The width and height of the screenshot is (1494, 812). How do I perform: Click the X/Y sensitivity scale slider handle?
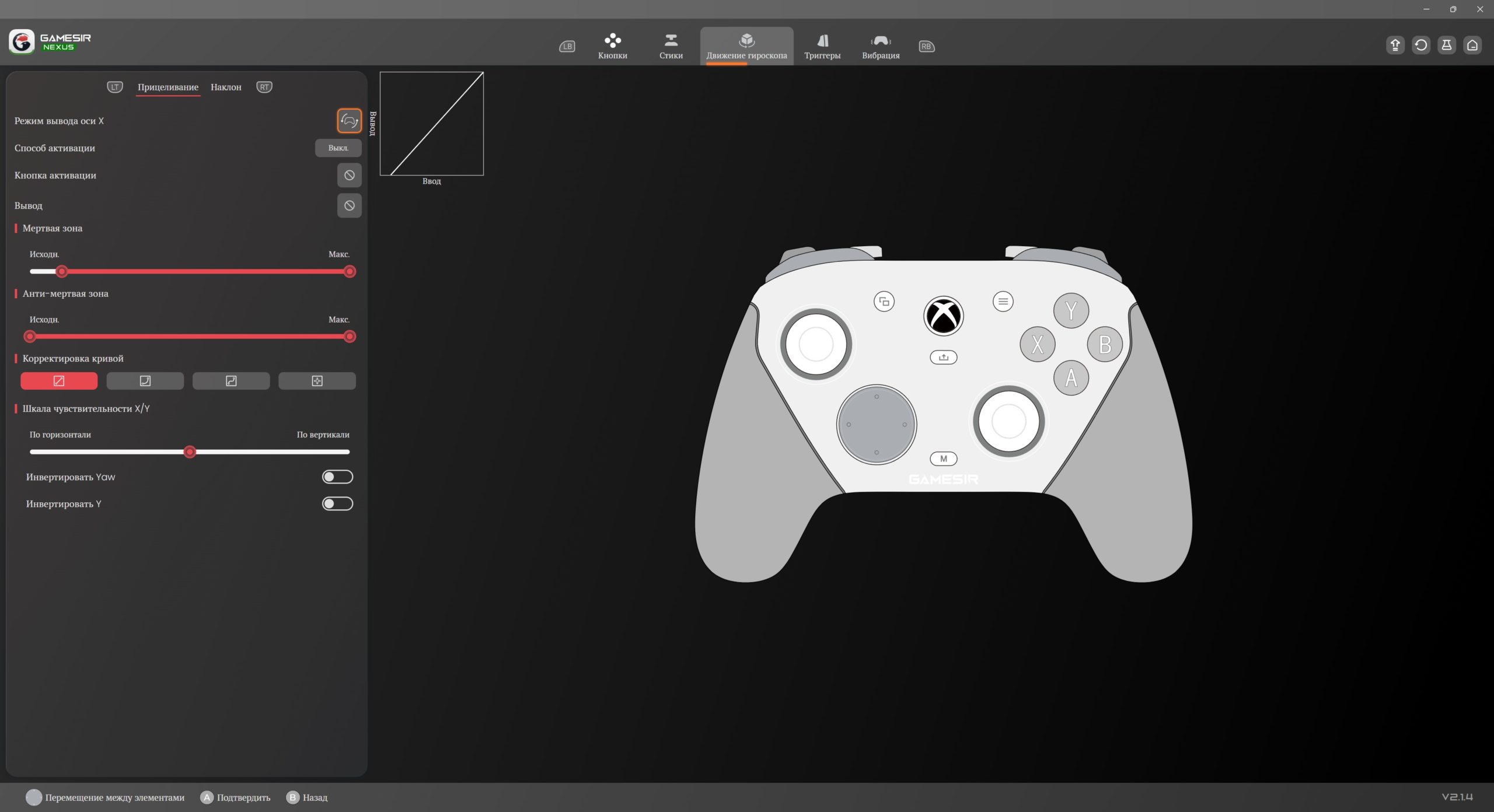(190, 452)
